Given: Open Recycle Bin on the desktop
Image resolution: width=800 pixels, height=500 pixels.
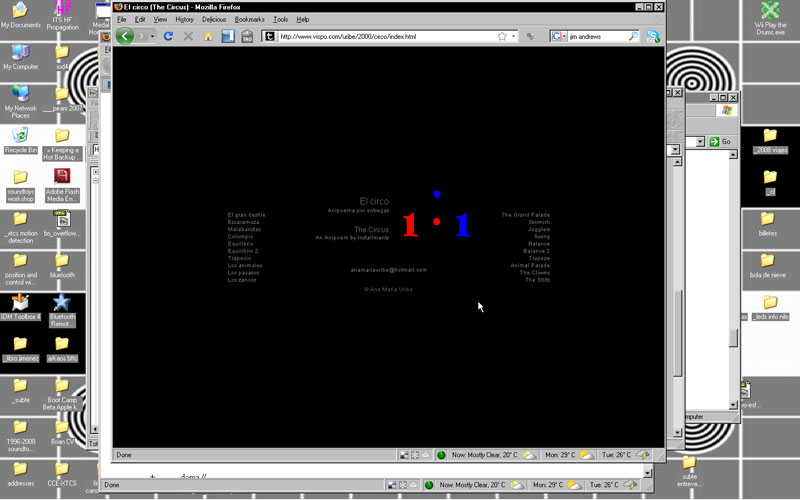Looking at the screenshot, I should [20, 138].
